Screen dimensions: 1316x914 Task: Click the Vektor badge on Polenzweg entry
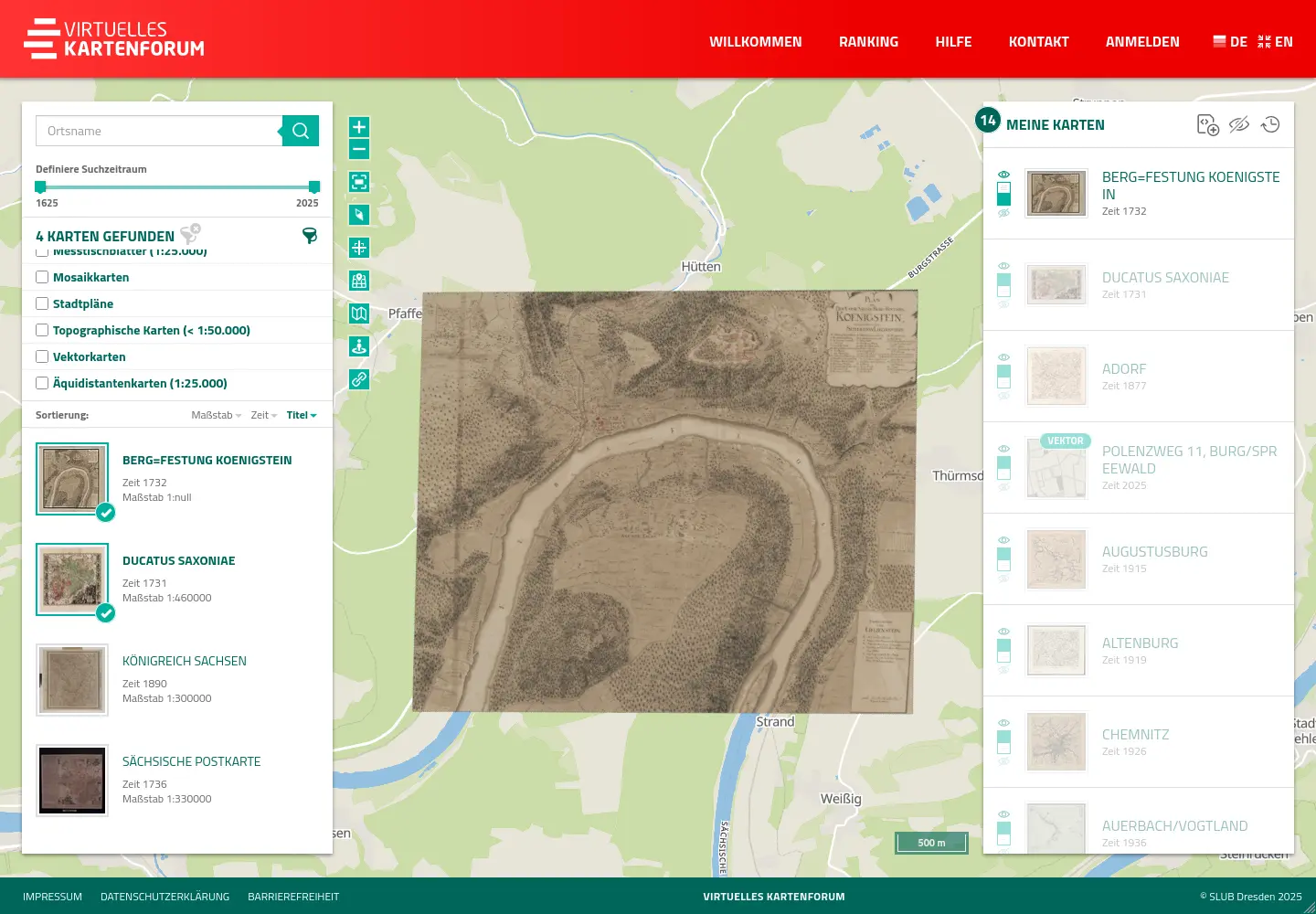click(1066, 441)
